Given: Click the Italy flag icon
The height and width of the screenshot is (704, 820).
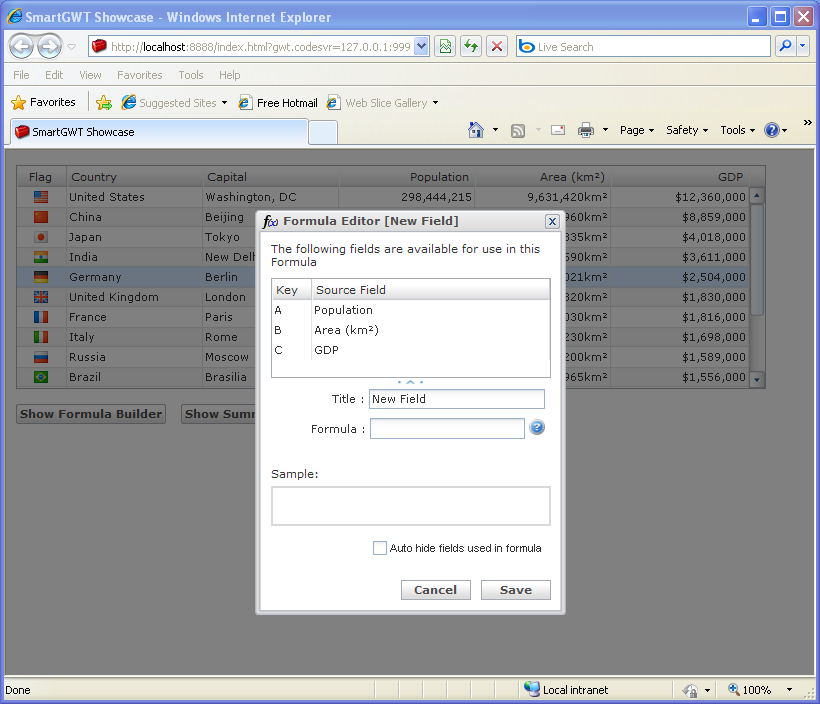Looking at the screenshot, I should click(x=41, y=337).
